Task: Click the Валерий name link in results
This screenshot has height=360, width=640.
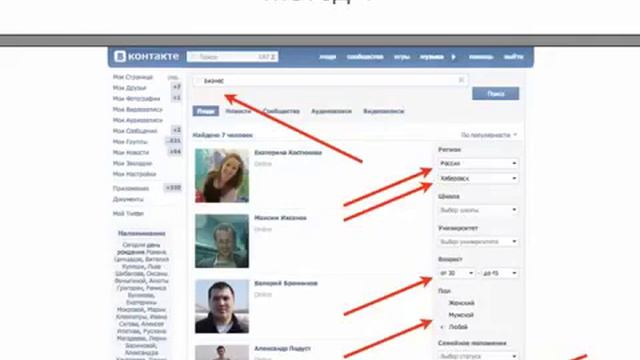Action: [x=286, y=283]
